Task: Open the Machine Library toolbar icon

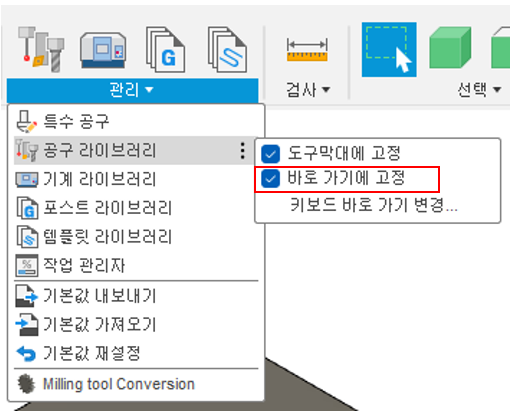Action: point(103,50)
